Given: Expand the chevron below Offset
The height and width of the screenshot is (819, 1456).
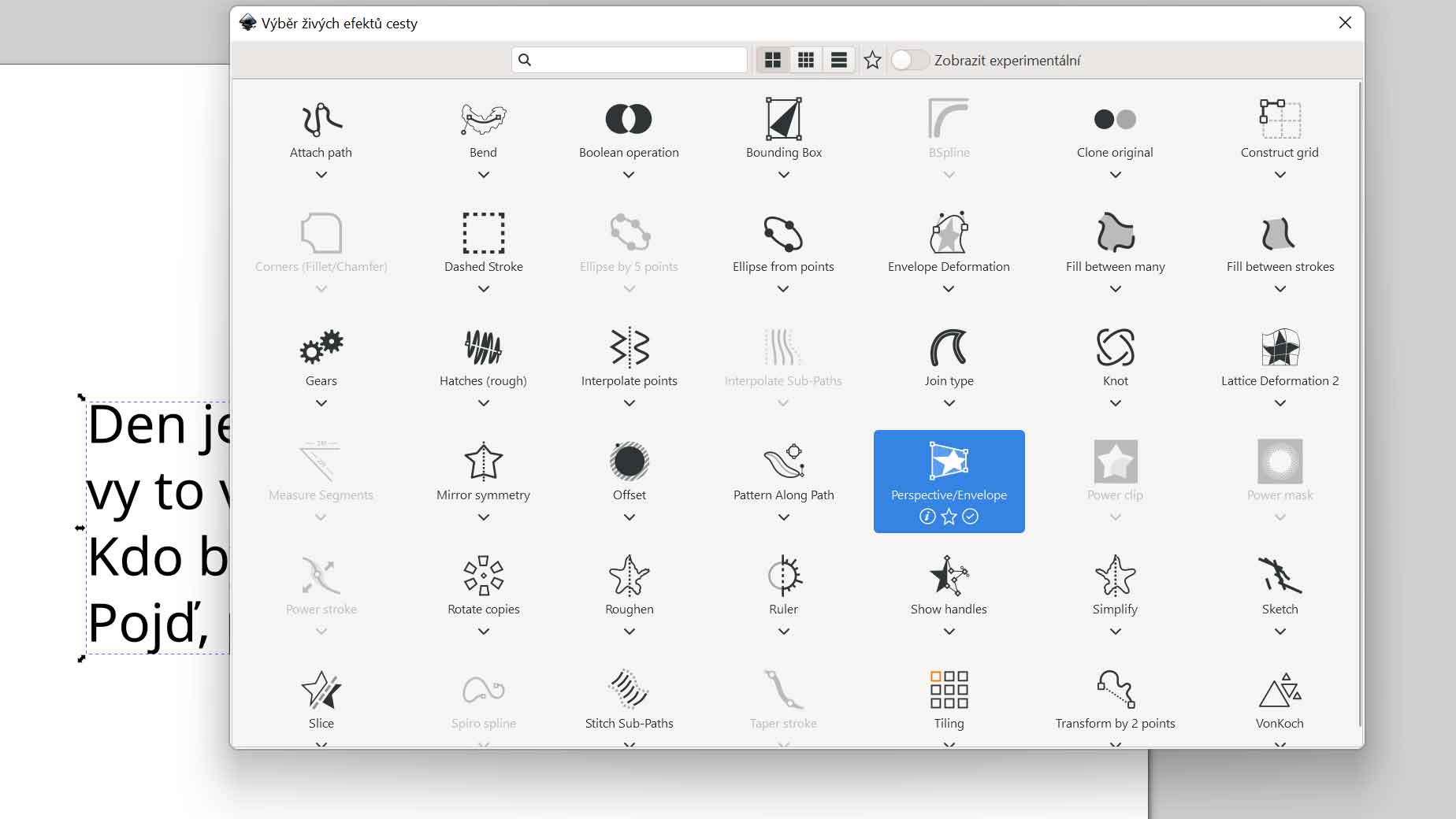Looking at the screenshot, I should [629, 517].
